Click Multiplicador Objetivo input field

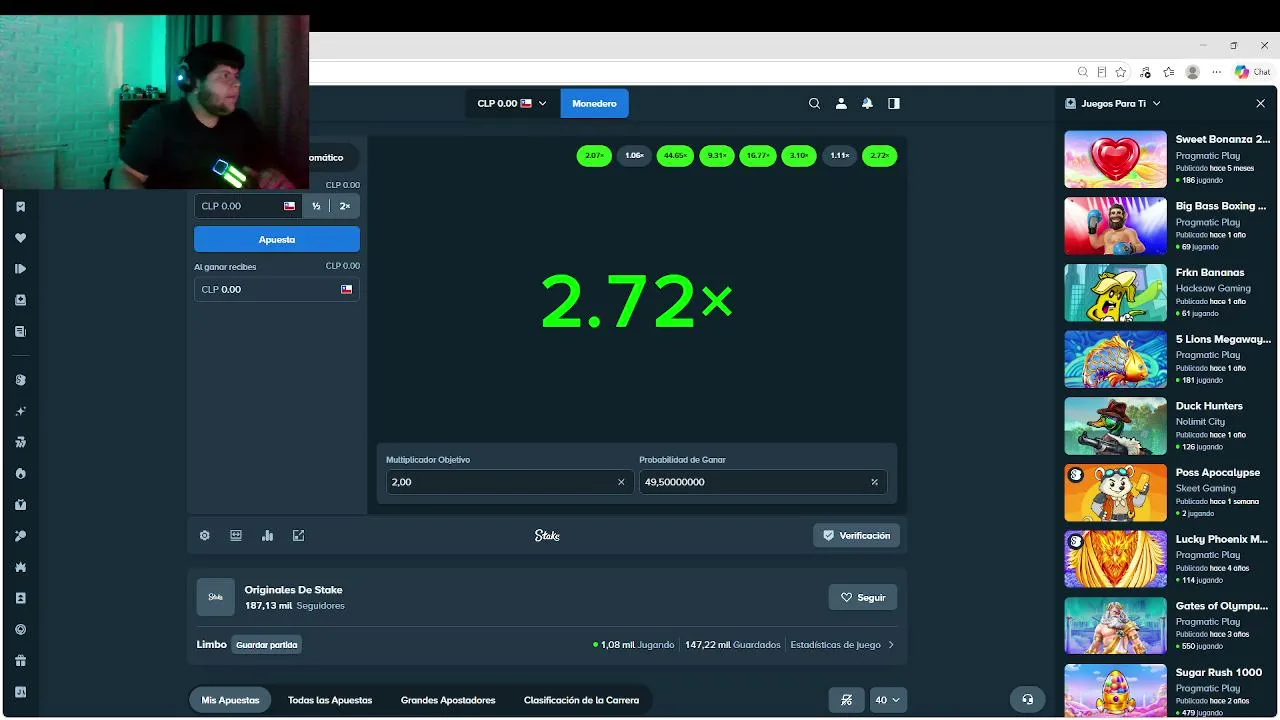[x=509, y=482]
